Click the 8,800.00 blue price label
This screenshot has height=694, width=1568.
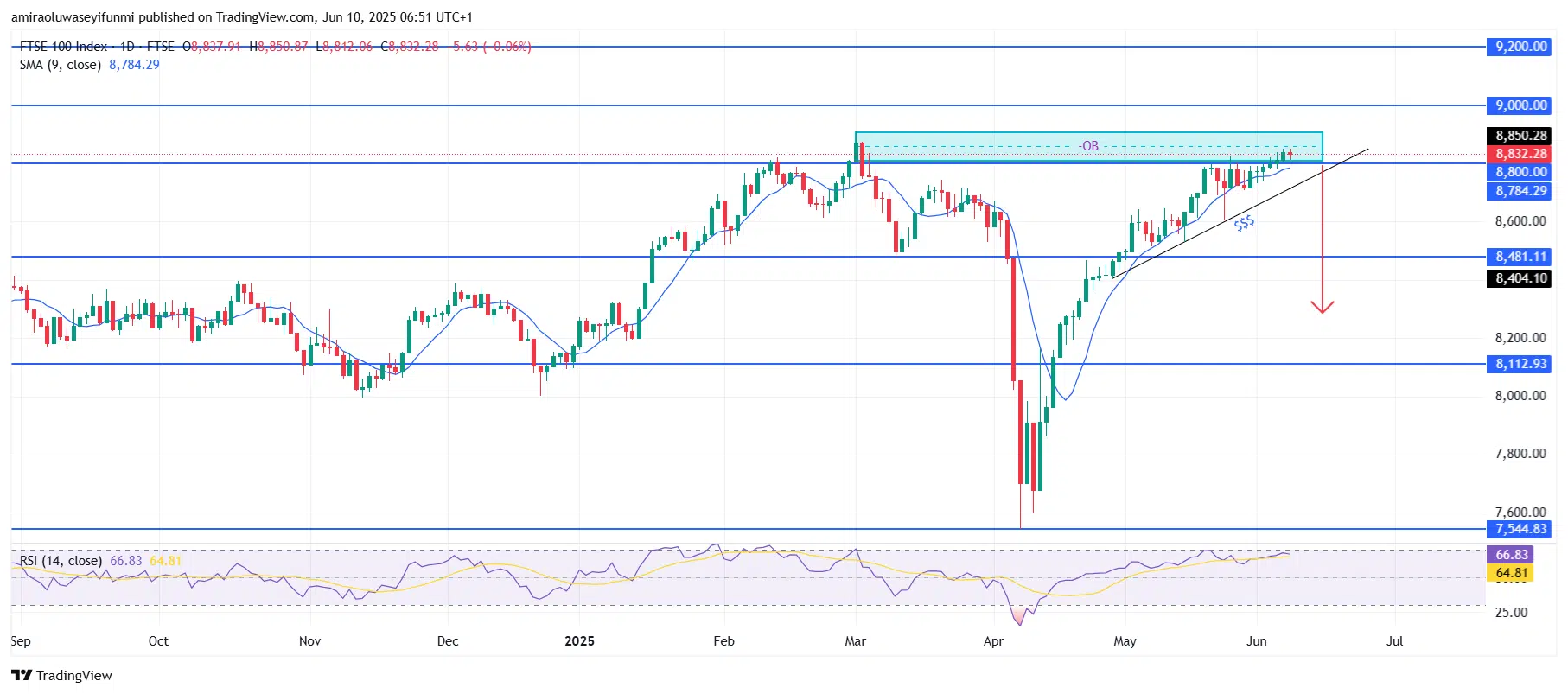point(1521,172)
